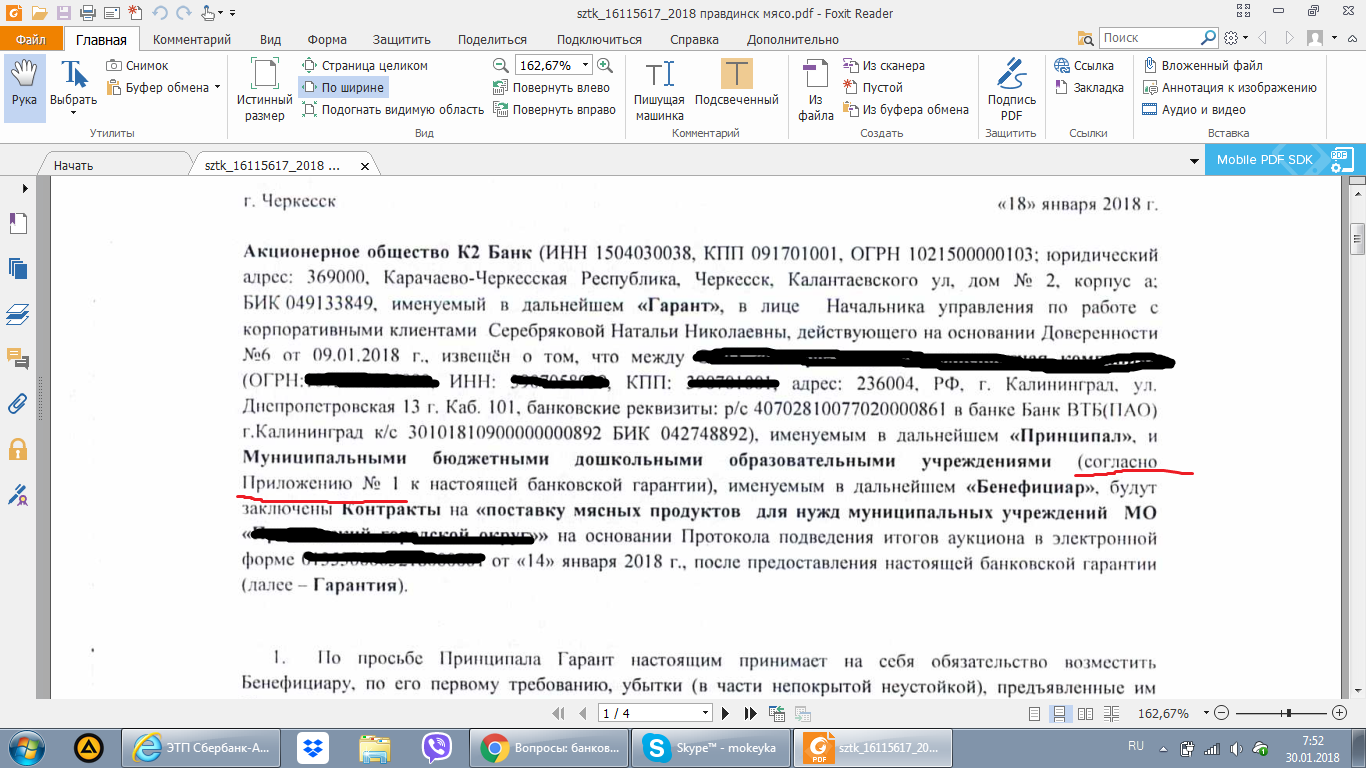
Task: Open the PDF Sign (Подпись PDF) tool
Action: [x=1011, y=88]
